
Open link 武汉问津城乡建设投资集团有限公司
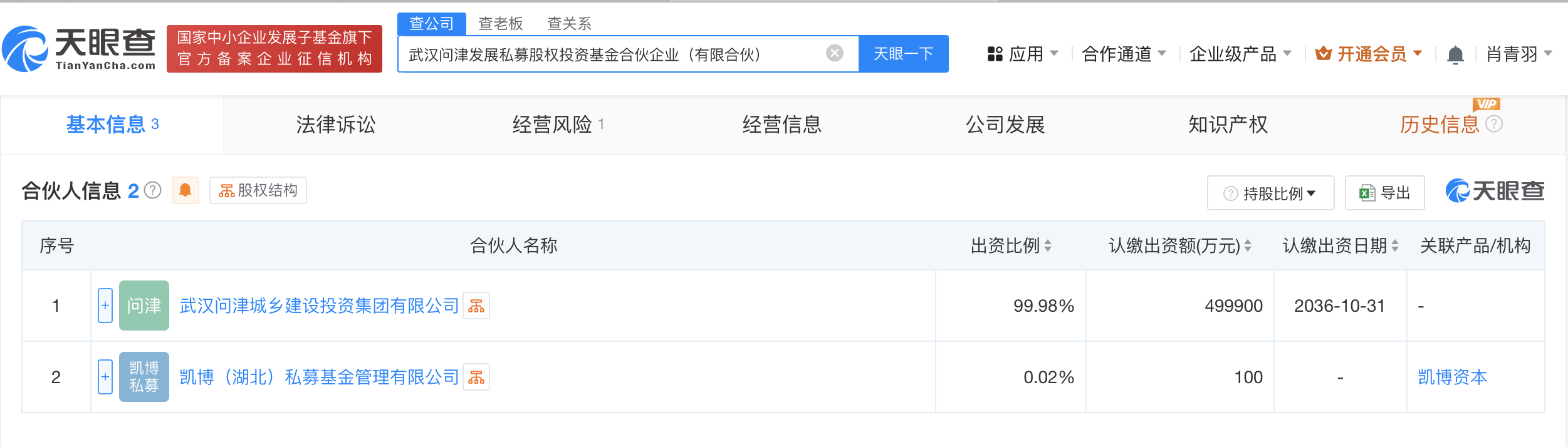(x=320, y=306)
